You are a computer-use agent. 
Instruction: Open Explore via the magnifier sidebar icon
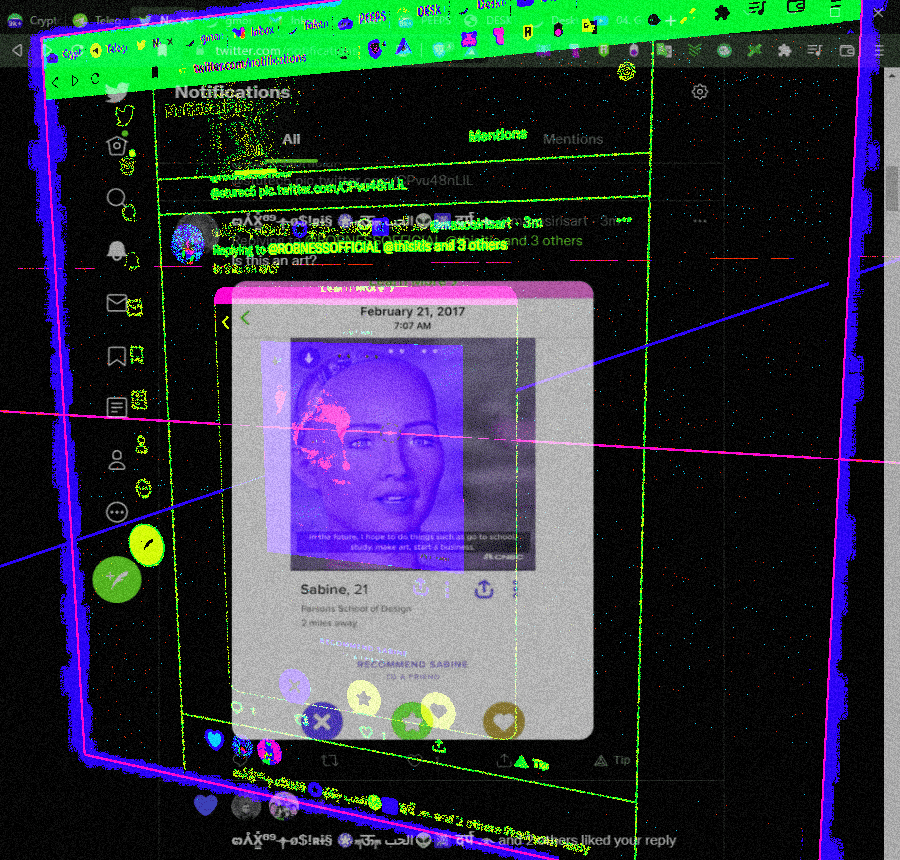(117, 198)
